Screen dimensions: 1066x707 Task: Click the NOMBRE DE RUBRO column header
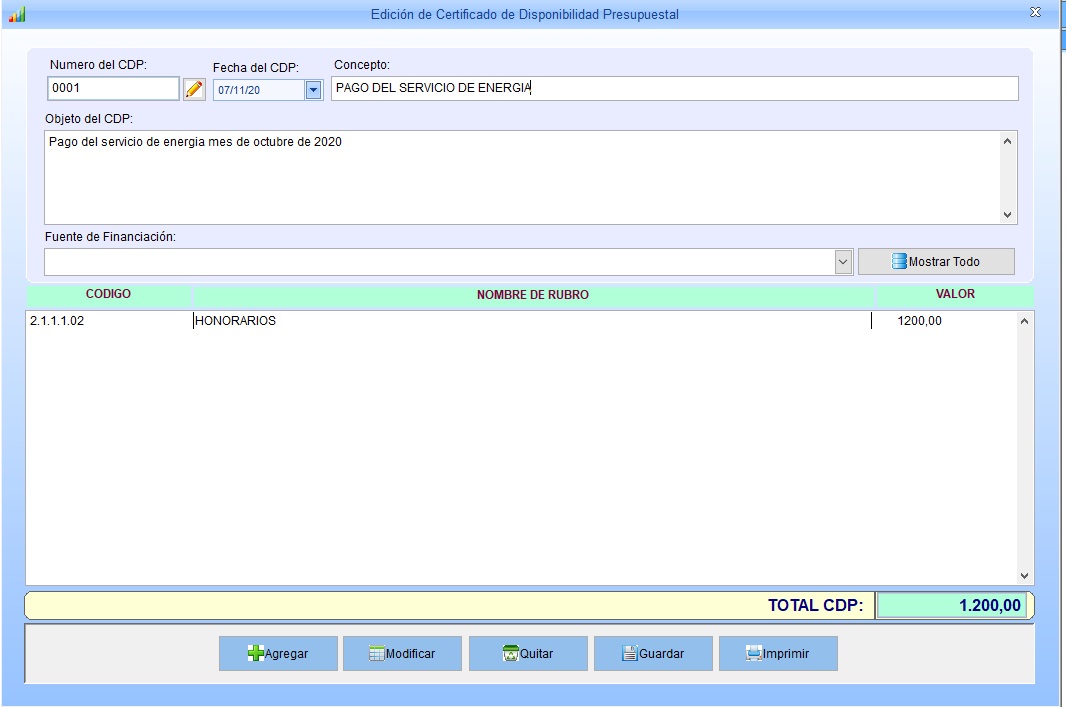tap(532, 295)
